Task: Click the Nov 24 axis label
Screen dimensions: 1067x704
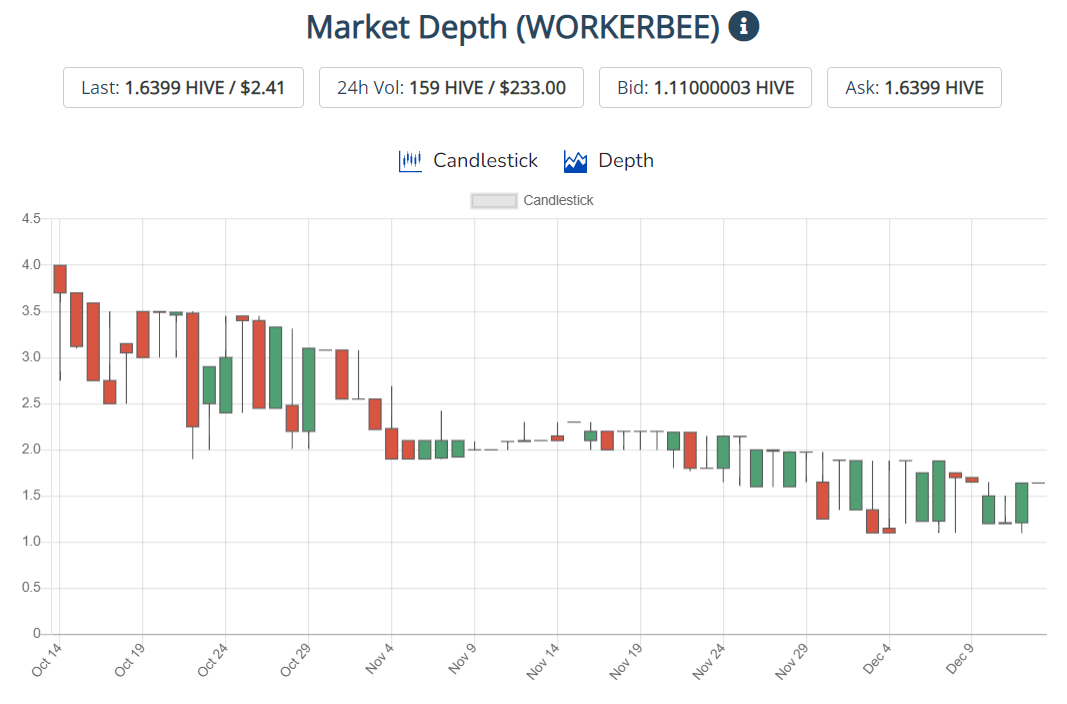Action: 709,660
